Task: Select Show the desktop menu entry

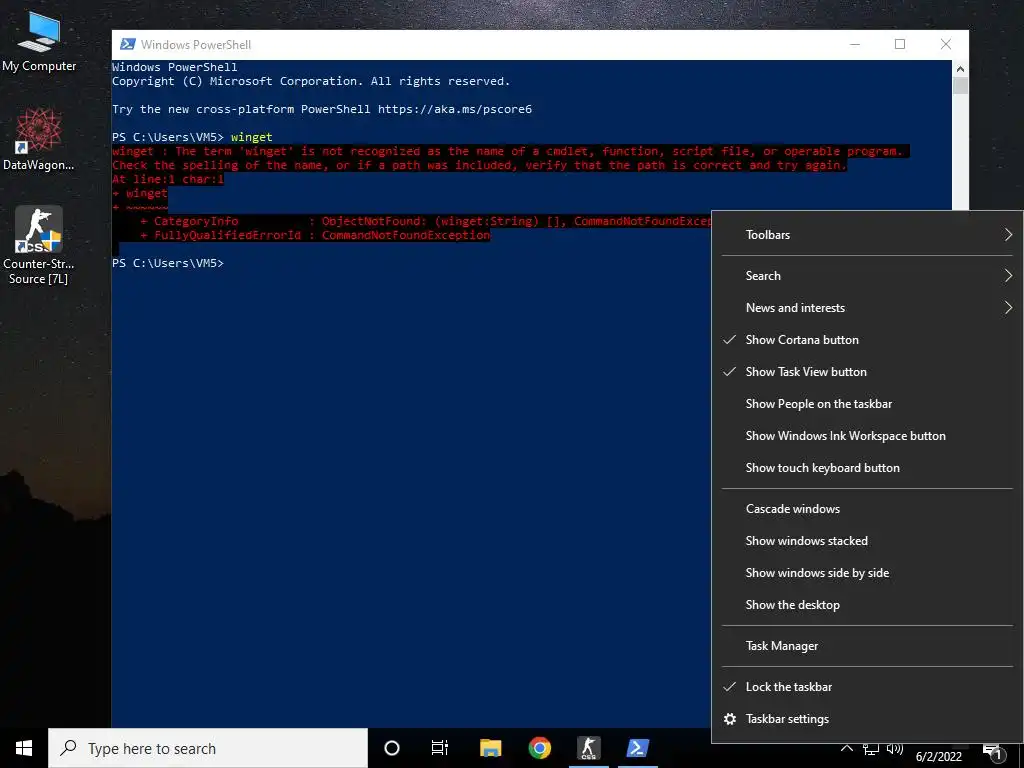Action: coord(867,605)
